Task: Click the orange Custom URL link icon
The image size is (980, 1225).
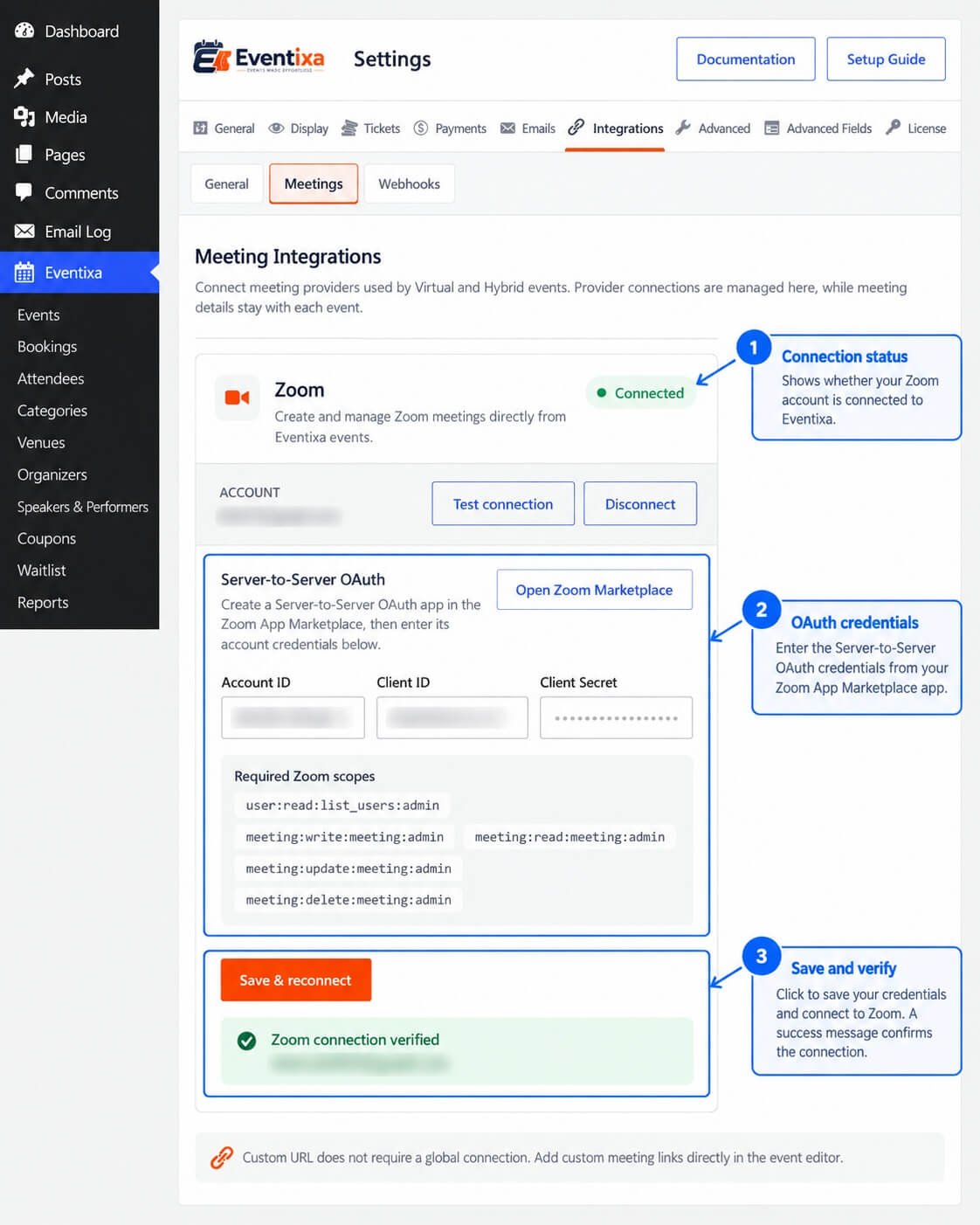Action: pyautogui.click(x=222, y=1158)
